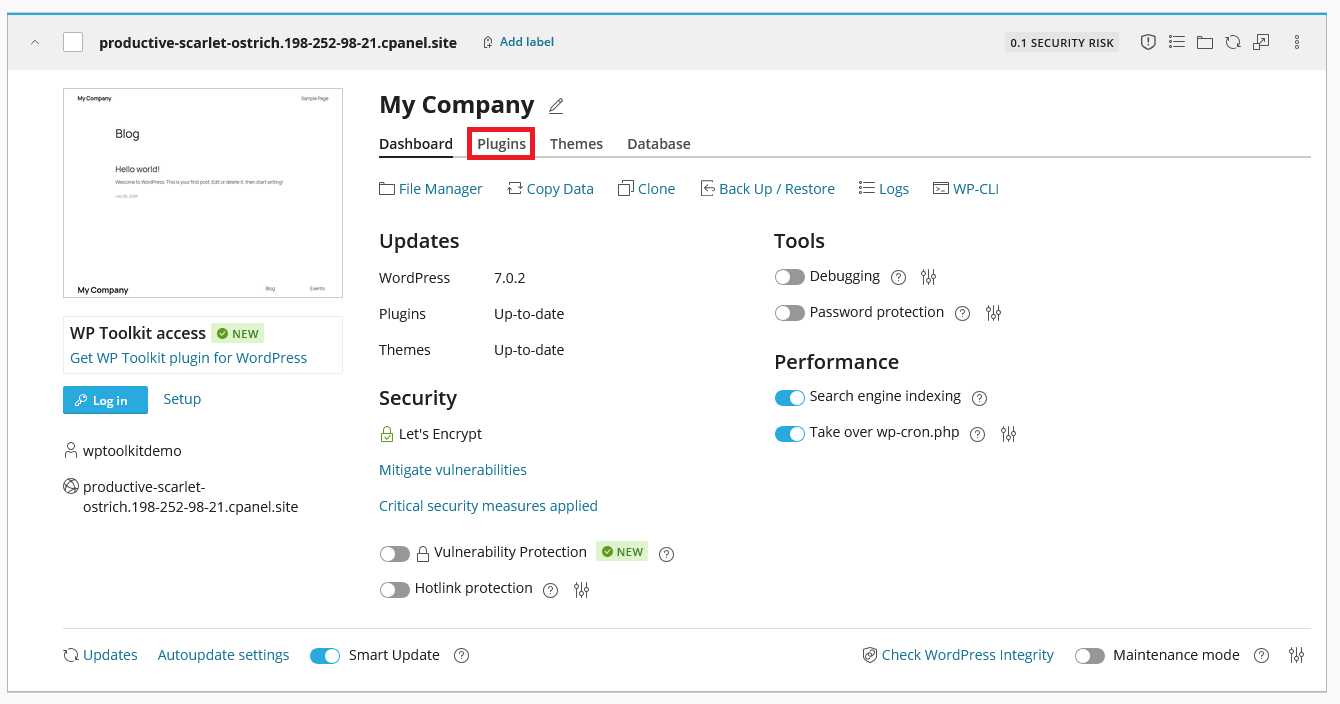Click the refresh icon in header
This screenshot has height=704, width=1340.
coord(1233,42)
